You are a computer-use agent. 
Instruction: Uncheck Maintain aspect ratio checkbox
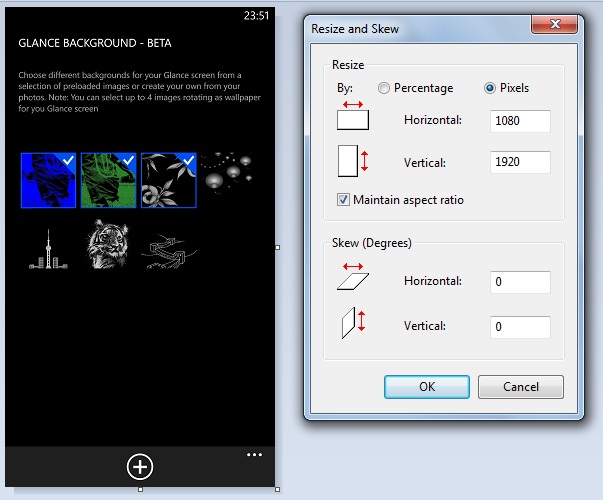[x=344, y=200]
